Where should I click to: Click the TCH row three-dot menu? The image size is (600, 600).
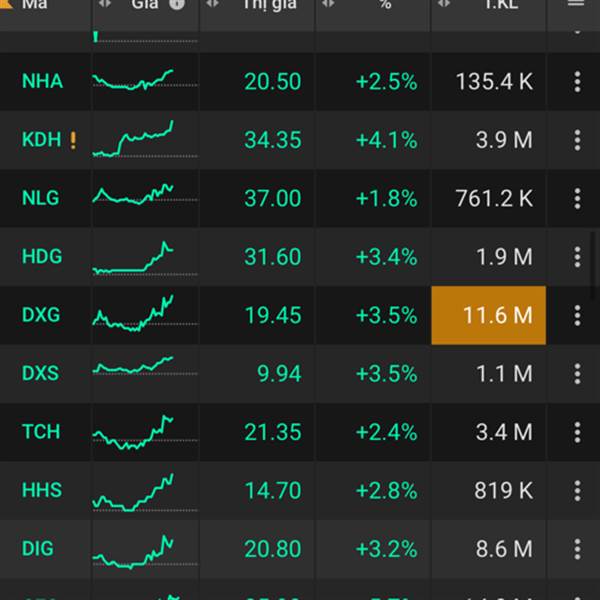[x=577, y=432]
